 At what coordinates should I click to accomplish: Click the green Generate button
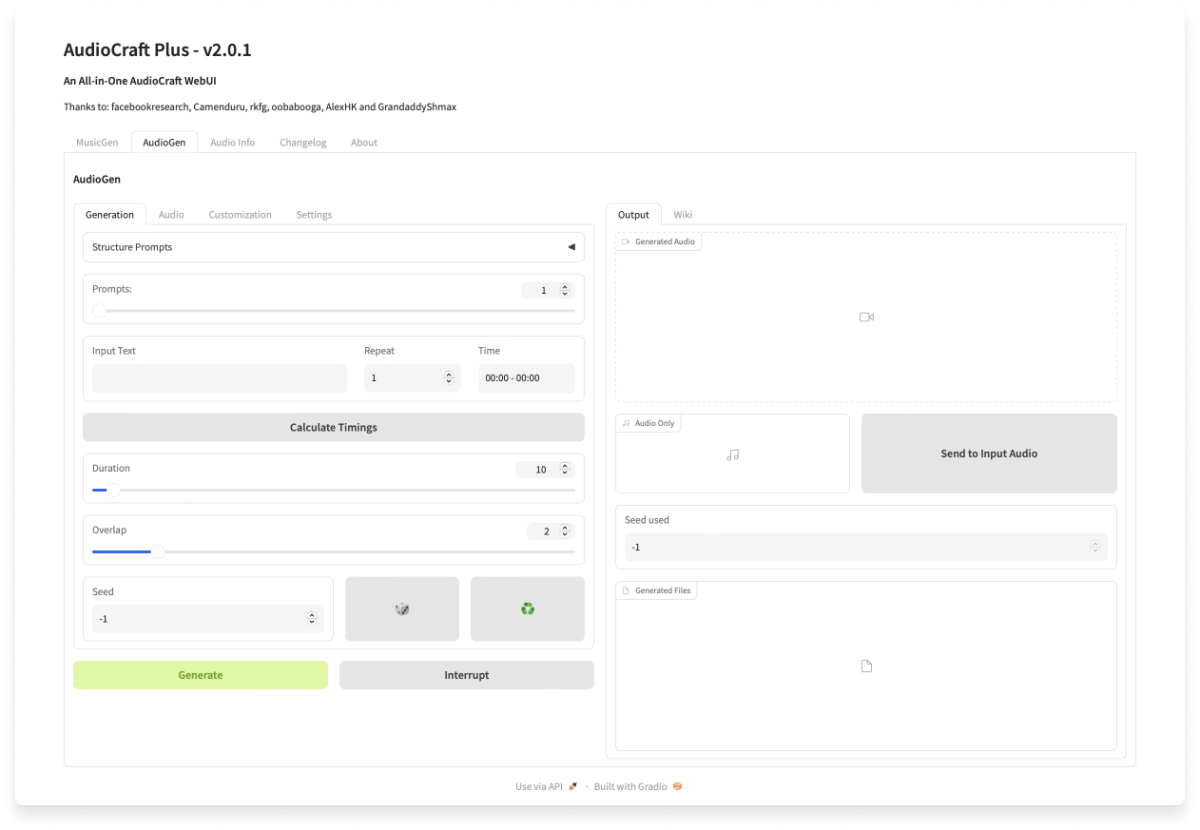(x=200, y=675)
